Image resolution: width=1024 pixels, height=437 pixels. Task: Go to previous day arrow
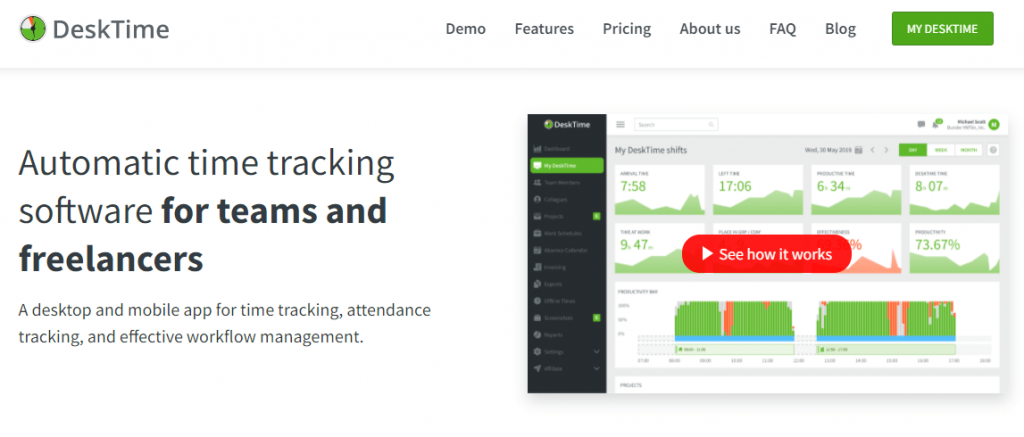(x=872, y=150)
